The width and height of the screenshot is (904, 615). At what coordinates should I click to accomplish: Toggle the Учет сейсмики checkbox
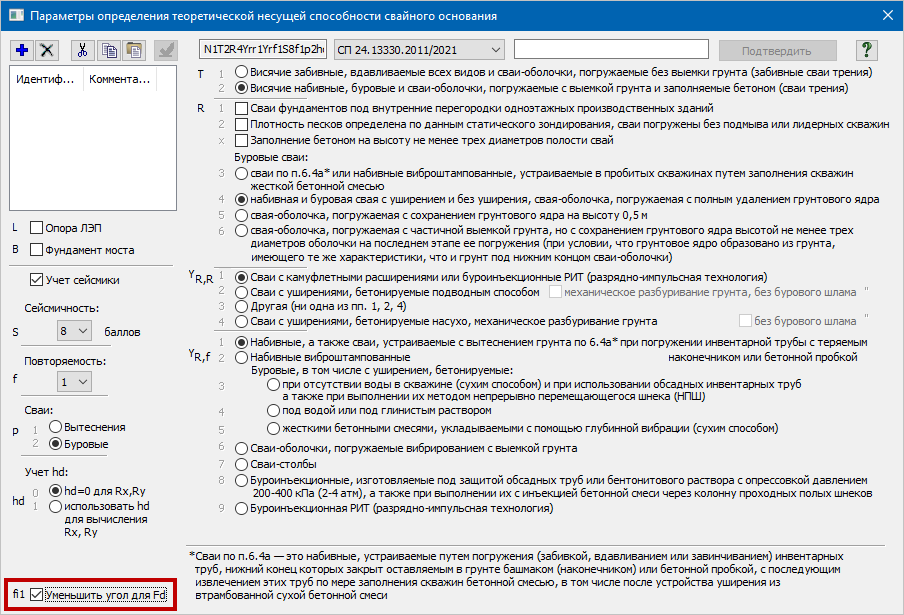click(36, 280)
